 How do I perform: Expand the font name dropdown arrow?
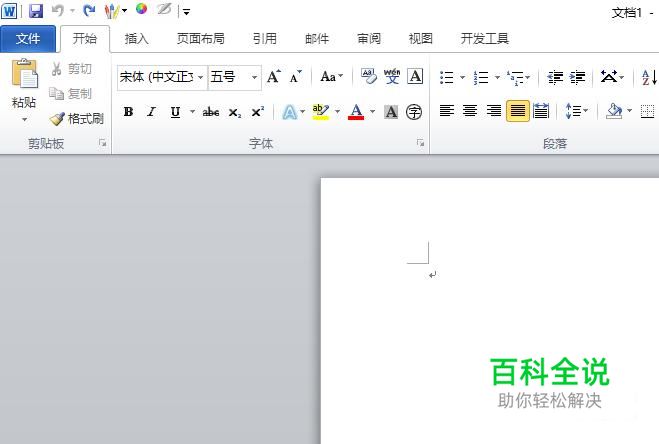click(x=200, y=77)
